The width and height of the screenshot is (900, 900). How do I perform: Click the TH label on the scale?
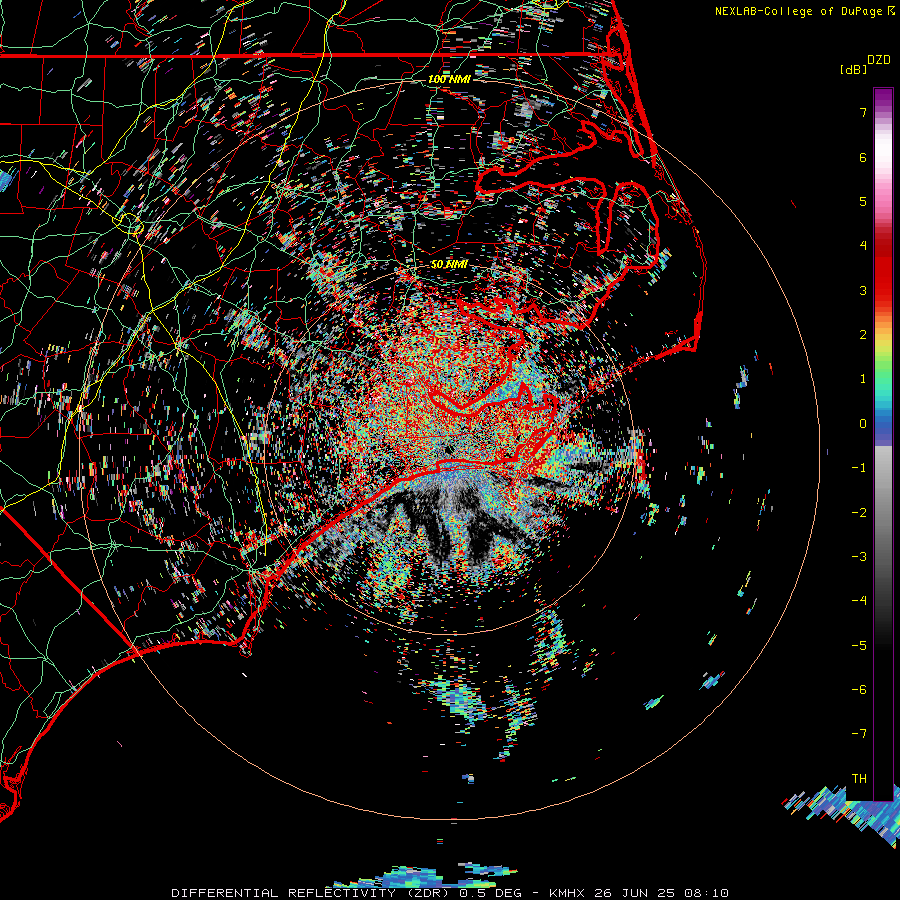click(859, 779)
